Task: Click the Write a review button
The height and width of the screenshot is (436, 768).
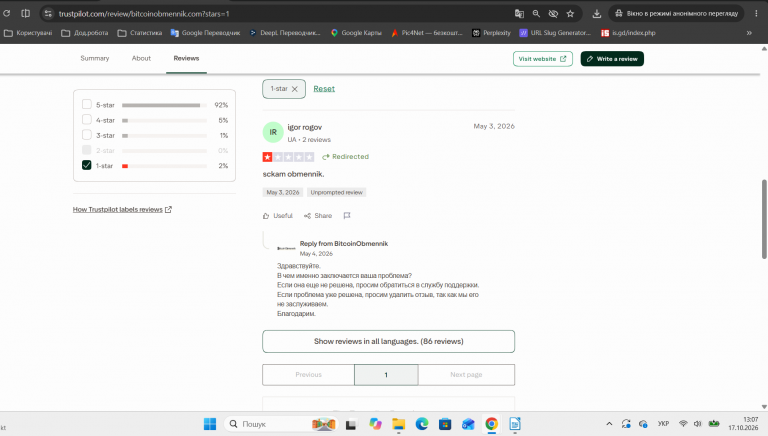Action: [x=612, y=59]
